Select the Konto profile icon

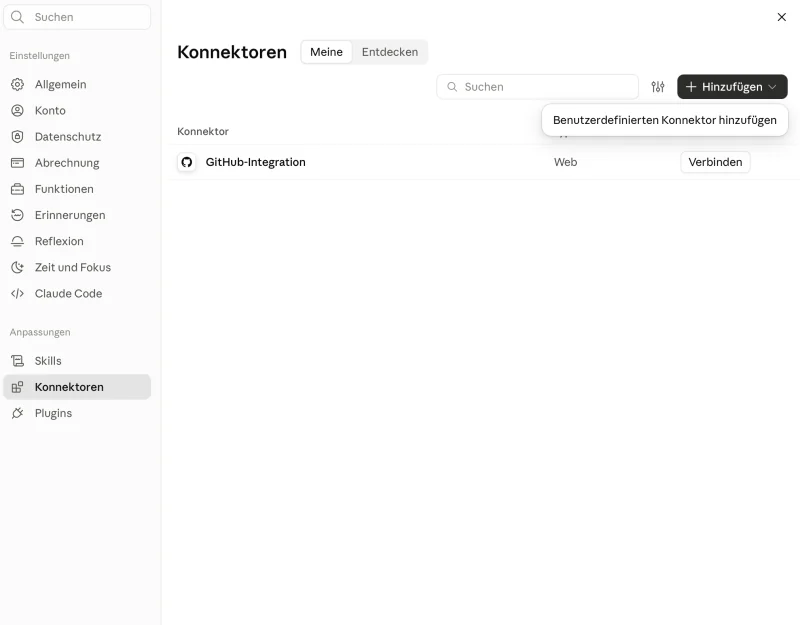[17, 110]
